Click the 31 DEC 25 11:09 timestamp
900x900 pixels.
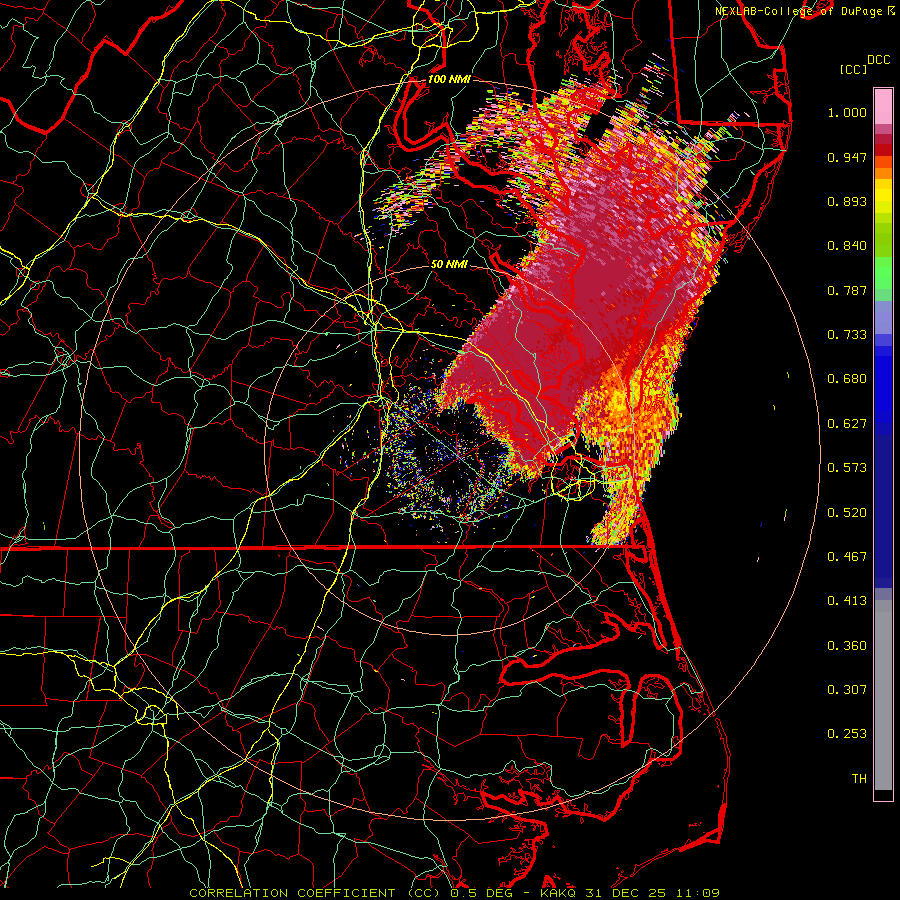[x=653, y=893]
